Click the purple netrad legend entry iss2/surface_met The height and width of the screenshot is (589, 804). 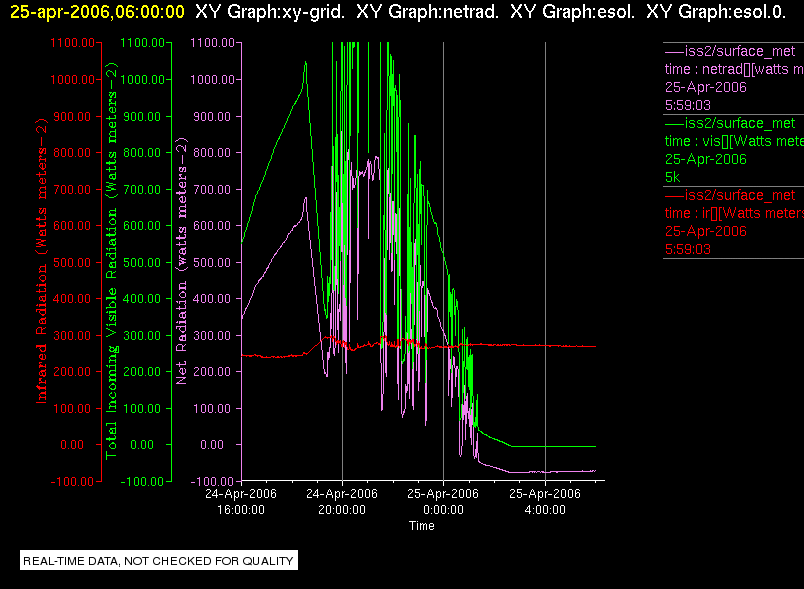tap(730, 51)
